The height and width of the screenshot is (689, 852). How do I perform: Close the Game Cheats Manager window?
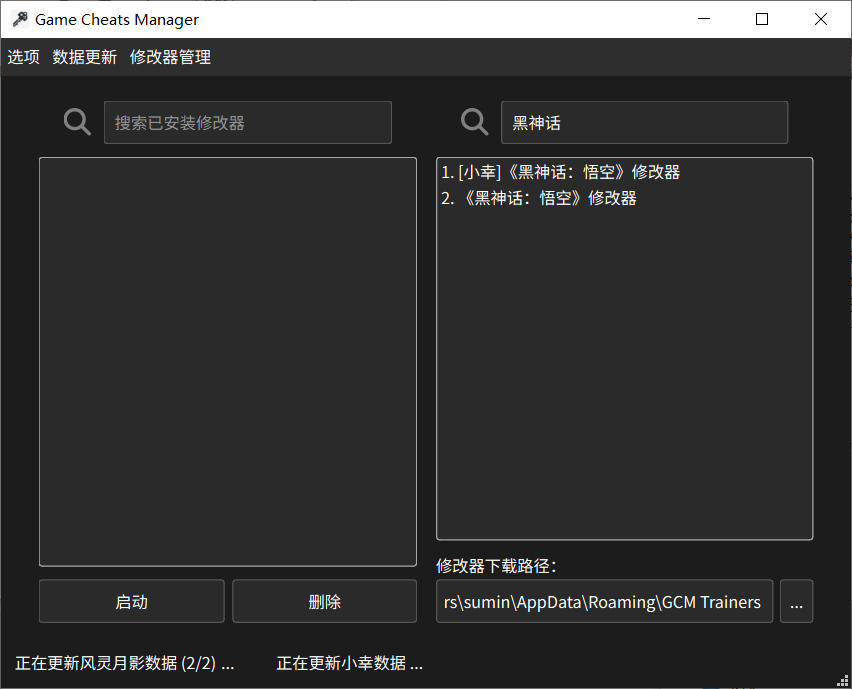point(820,19)
